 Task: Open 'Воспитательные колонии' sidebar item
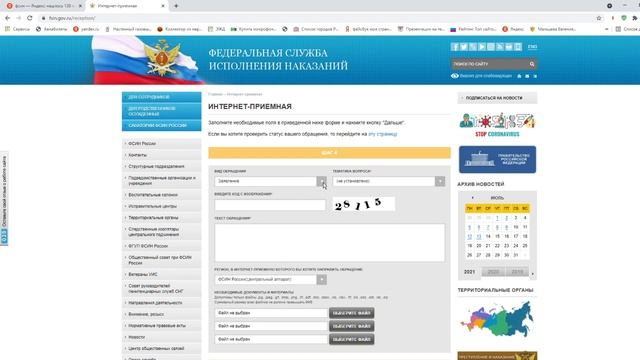click(x=162, y=195)
